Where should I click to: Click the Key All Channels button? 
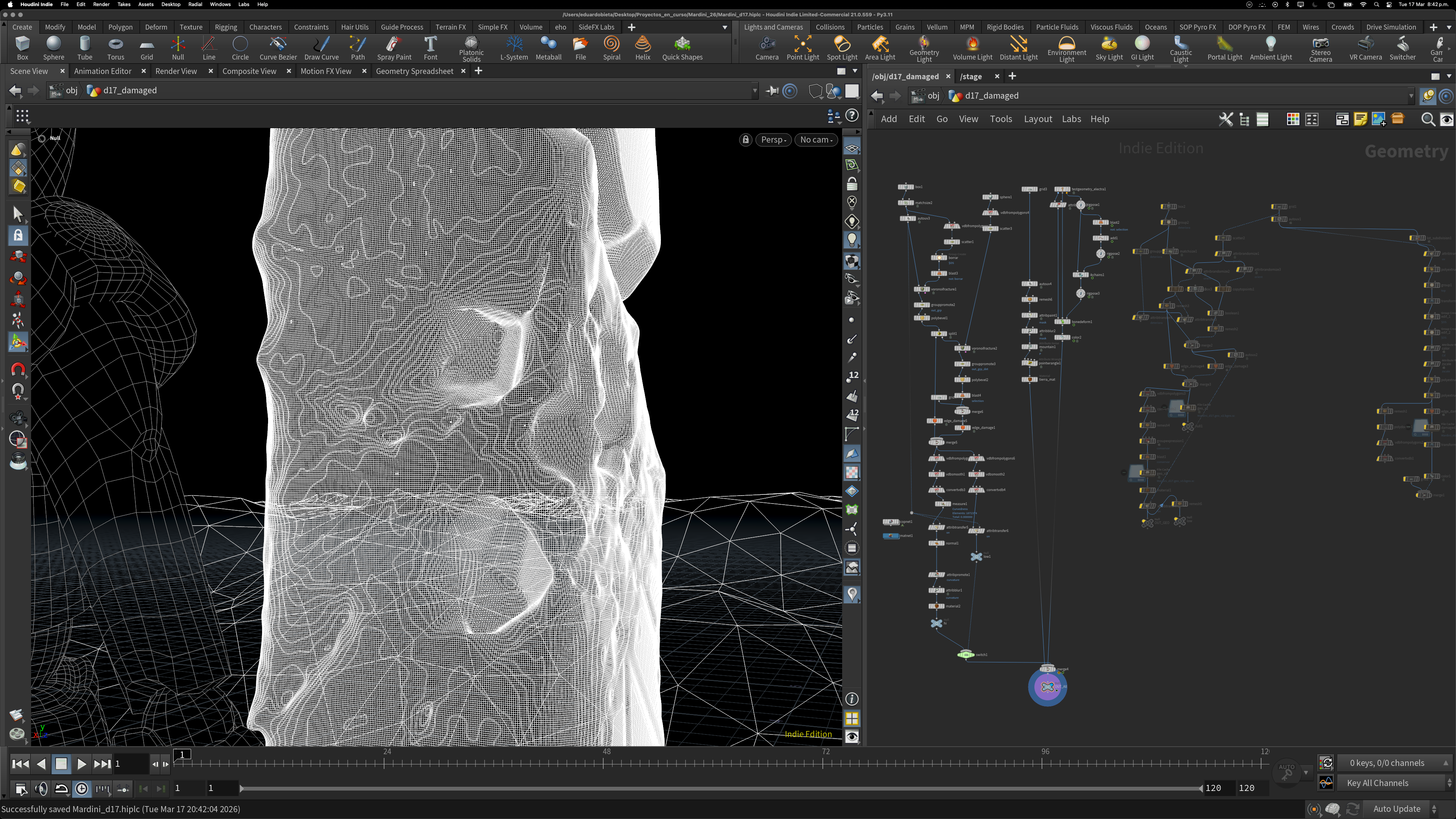(1378, 783)
